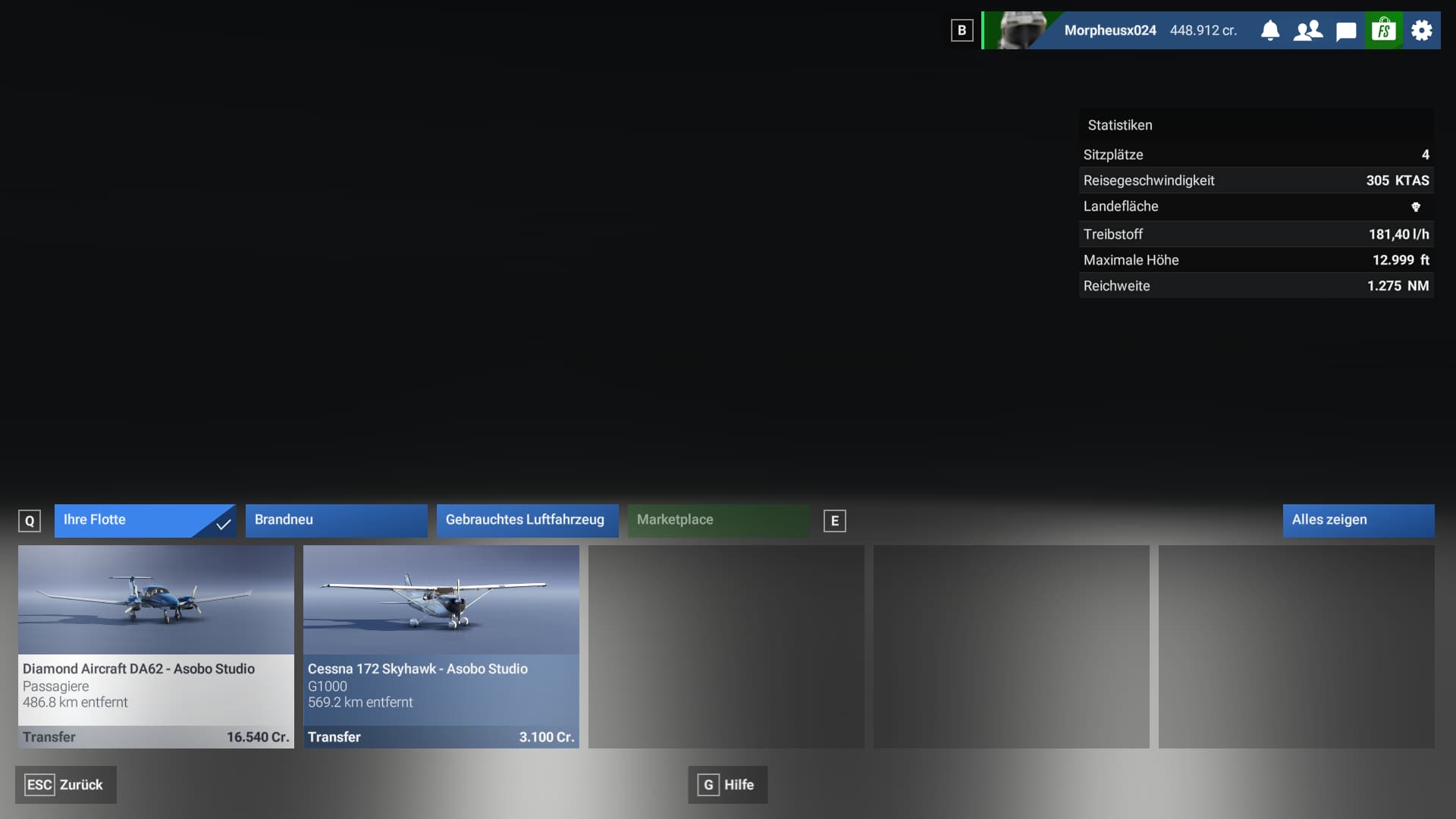Open the G Hilfe help button

point(728,785)
